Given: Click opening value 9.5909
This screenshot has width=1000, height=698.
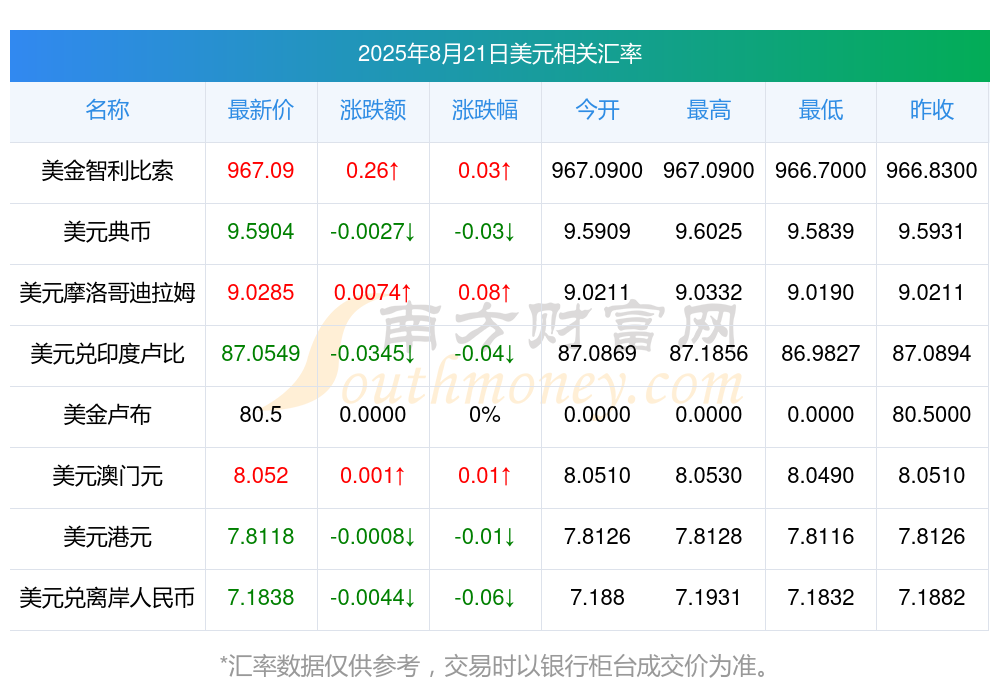Looking at the screenshot, I should (597, 232).
